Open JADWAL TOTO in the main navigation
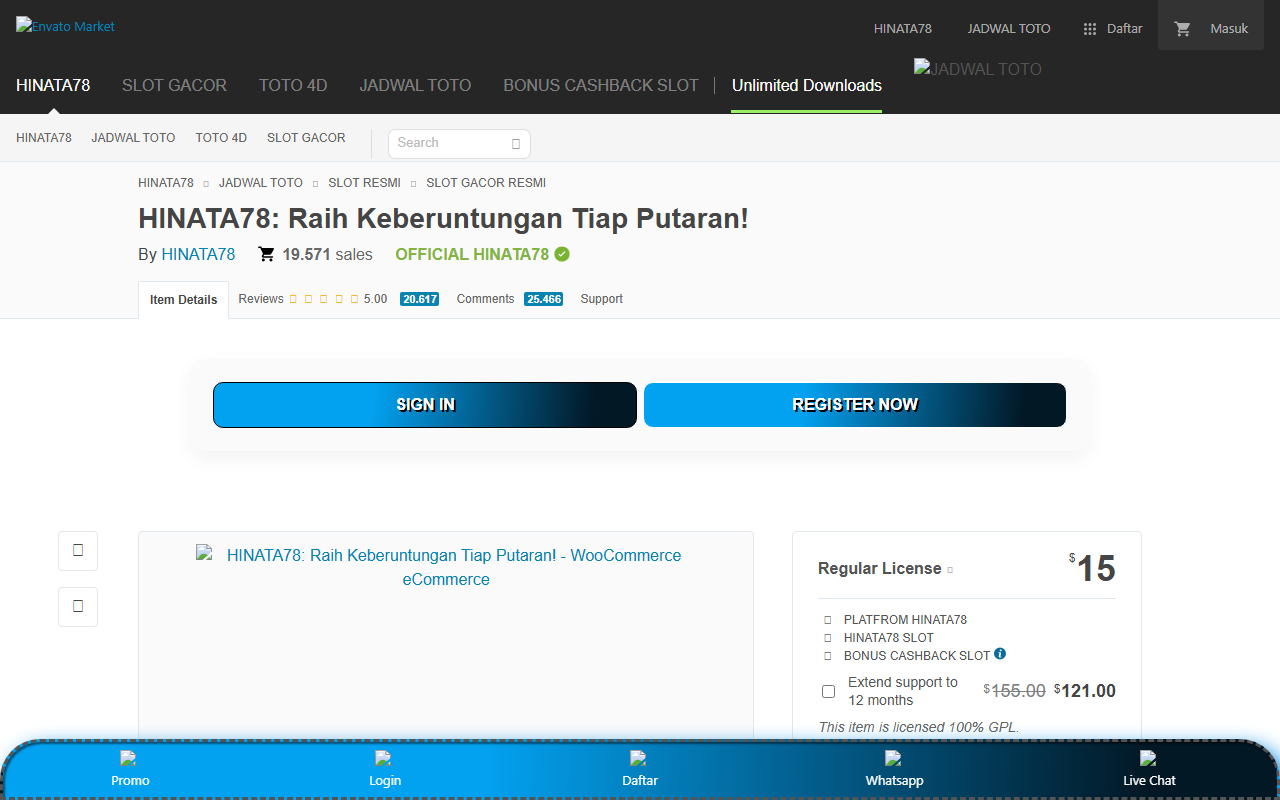This screenshot has height=800, width=1280. [x=415, y=85]
